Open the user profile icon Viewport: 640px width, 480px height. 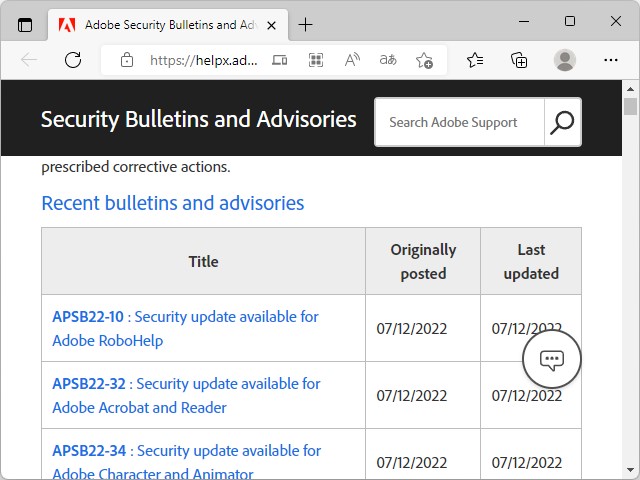pos(565,60)
